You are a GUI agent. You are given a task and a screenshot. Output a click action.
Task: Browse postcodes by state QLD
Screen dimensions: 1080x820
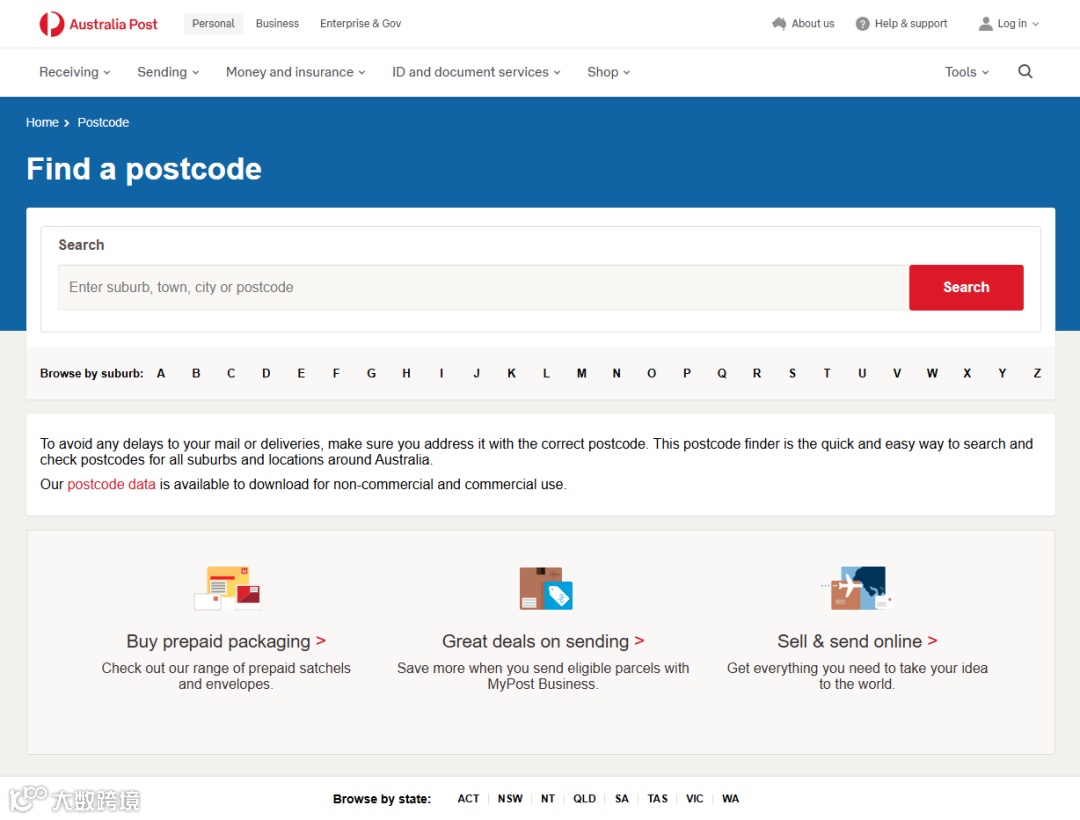[x=585, y=799]
